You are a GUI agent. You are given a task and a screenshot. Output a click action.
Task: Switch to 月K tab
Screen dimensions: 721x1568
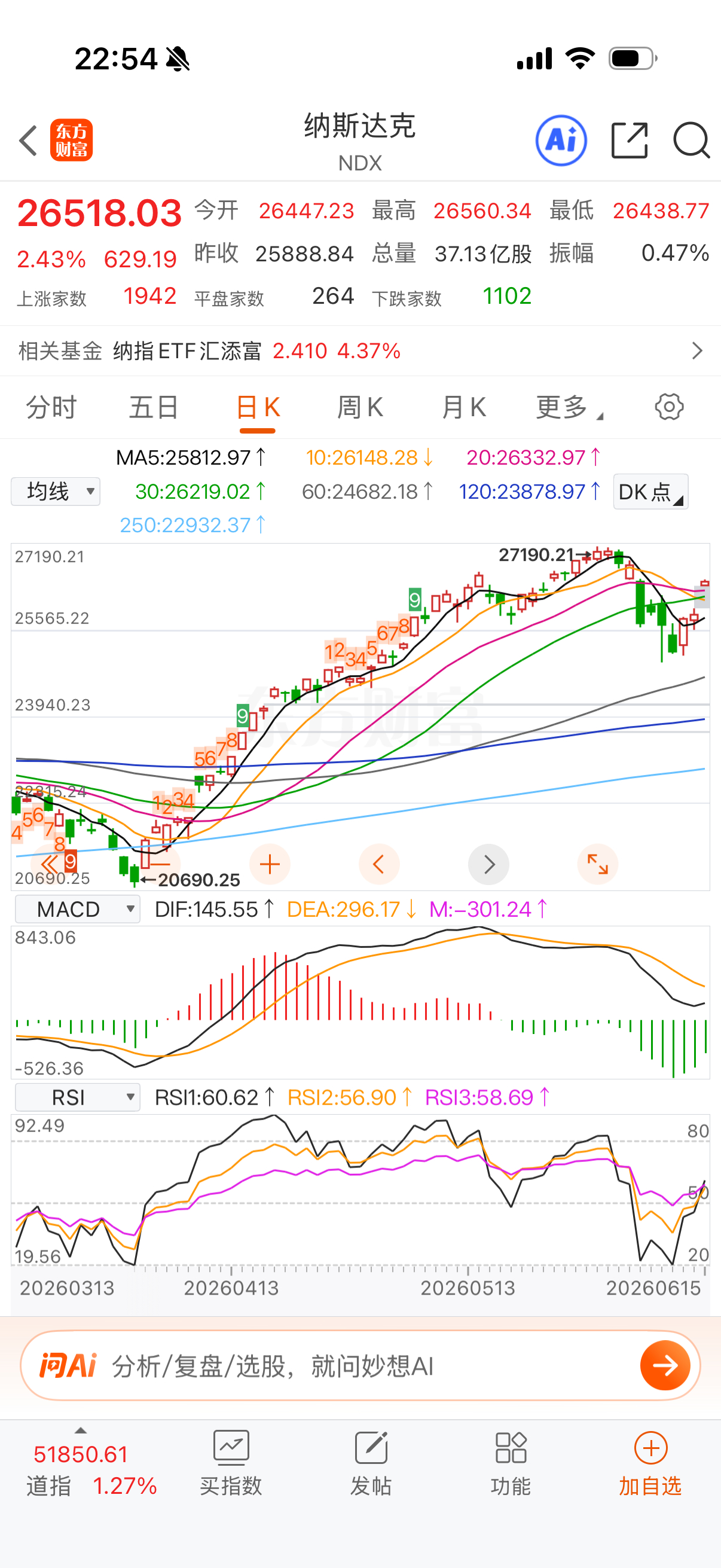(464, 407)
